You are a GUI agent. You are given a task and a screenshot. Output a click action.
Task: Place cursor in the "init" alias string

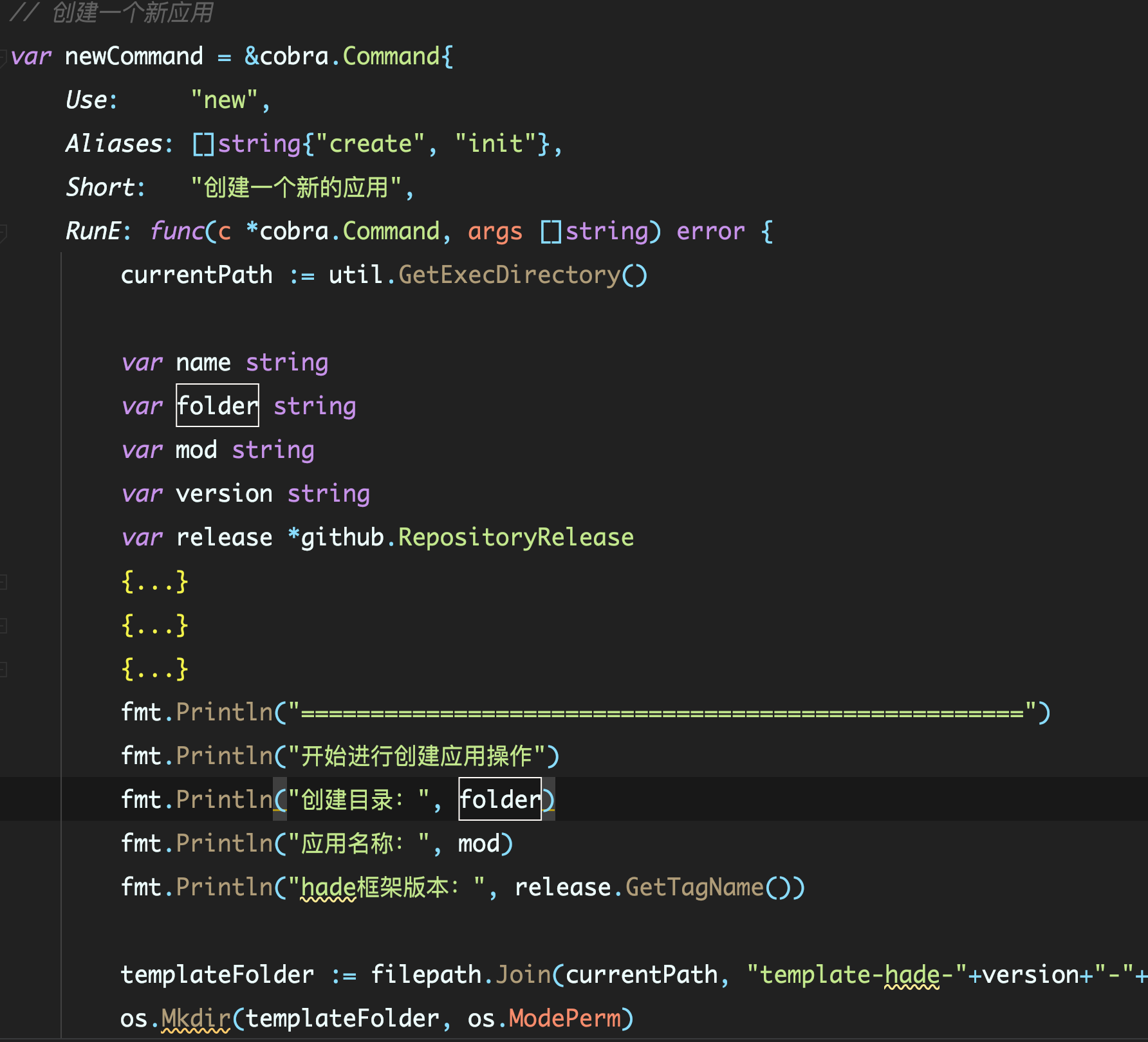[495, 144]
